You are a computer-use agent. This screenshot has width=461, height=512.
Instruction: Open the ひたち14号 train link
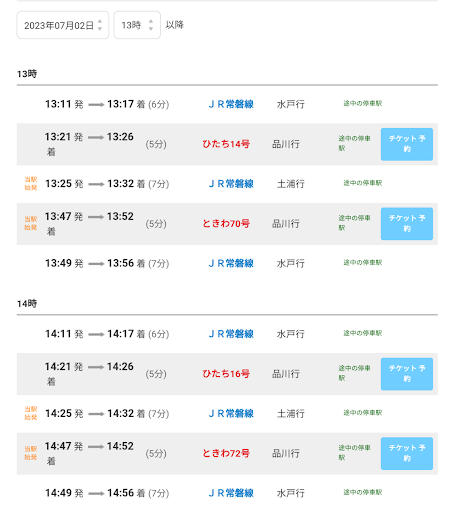pyautogui.click(x=226, y=144)
